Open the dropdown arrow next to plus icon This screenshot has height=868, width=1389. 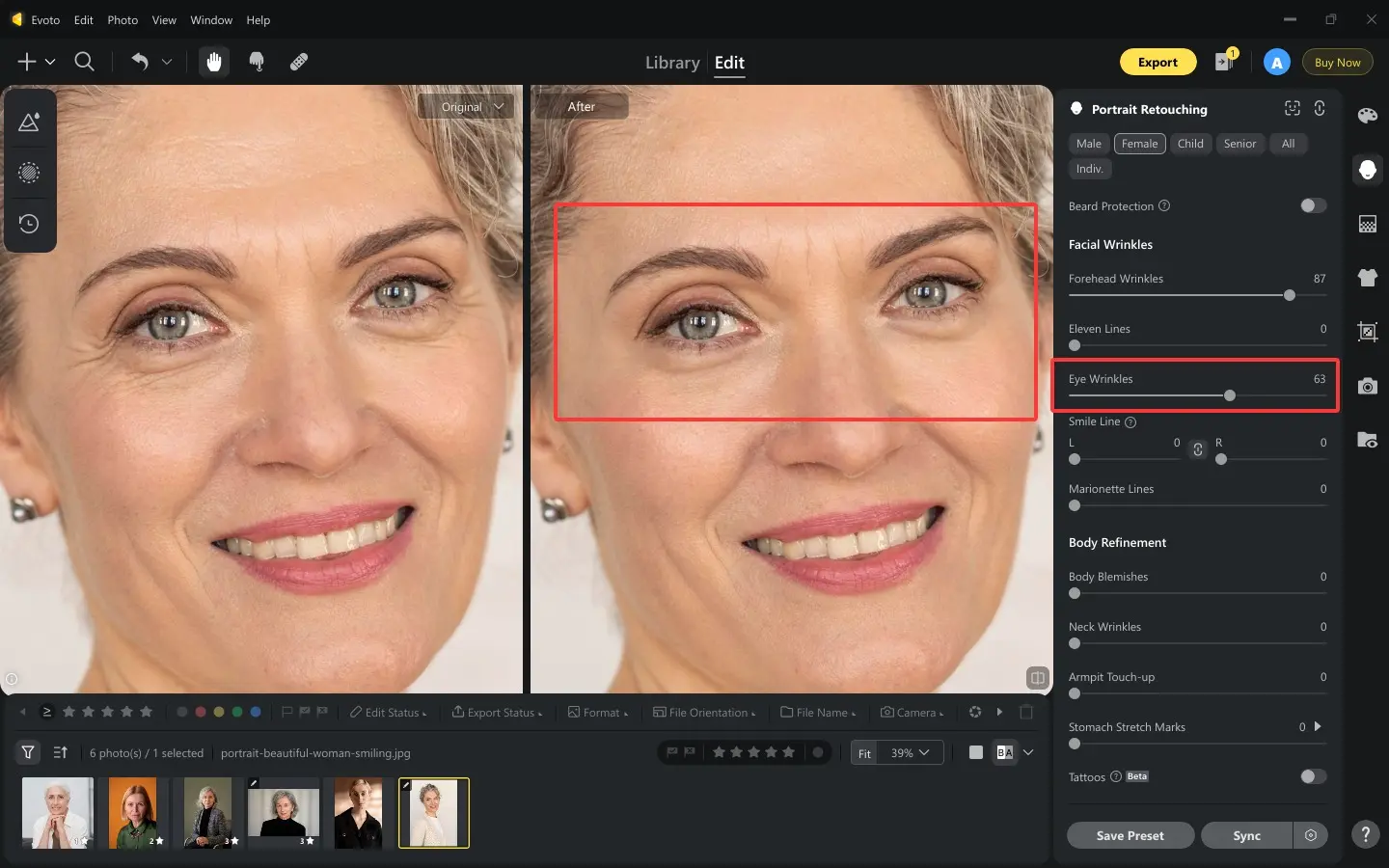coord(50,62)
